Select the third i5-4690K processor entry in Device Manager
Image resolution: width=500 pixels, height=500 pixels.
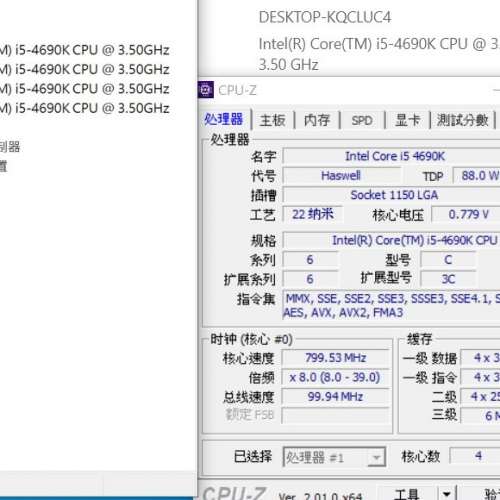tap(85, 89)
